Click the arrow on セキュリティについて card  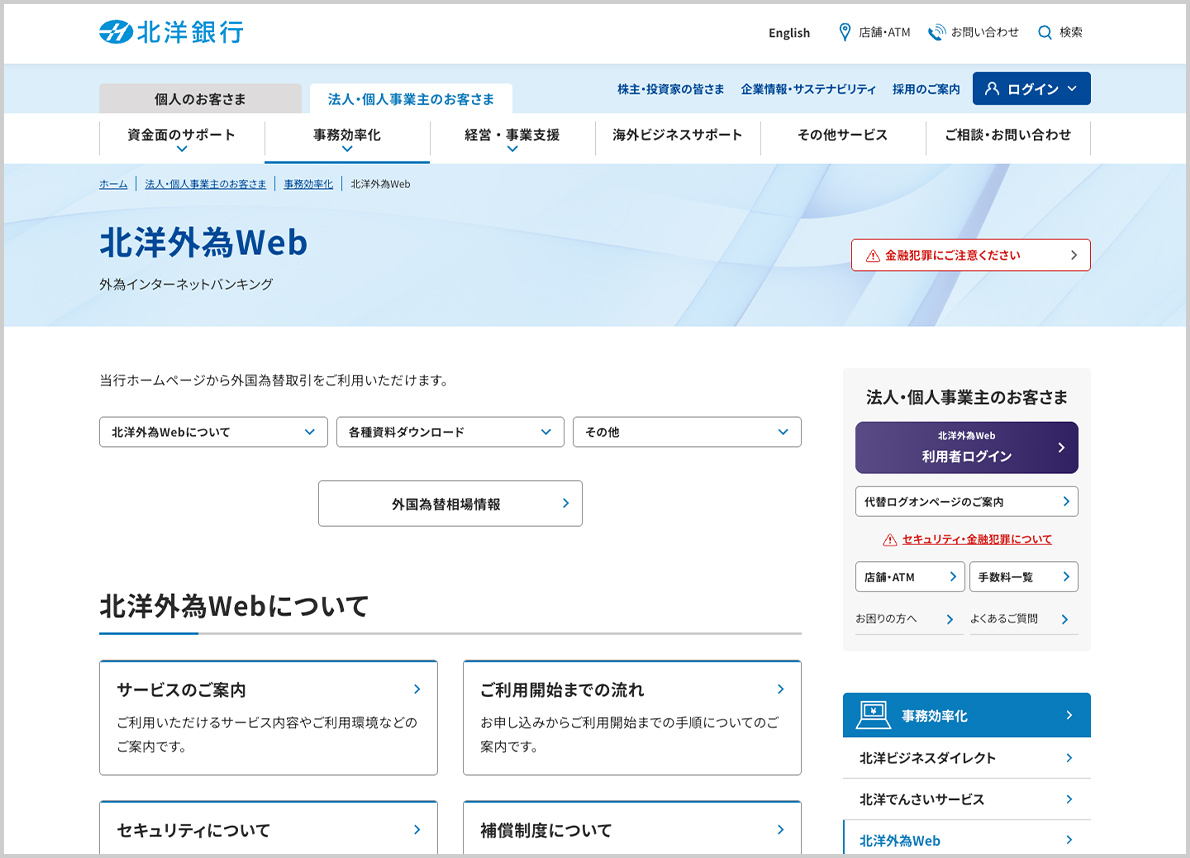click(417, 829)
